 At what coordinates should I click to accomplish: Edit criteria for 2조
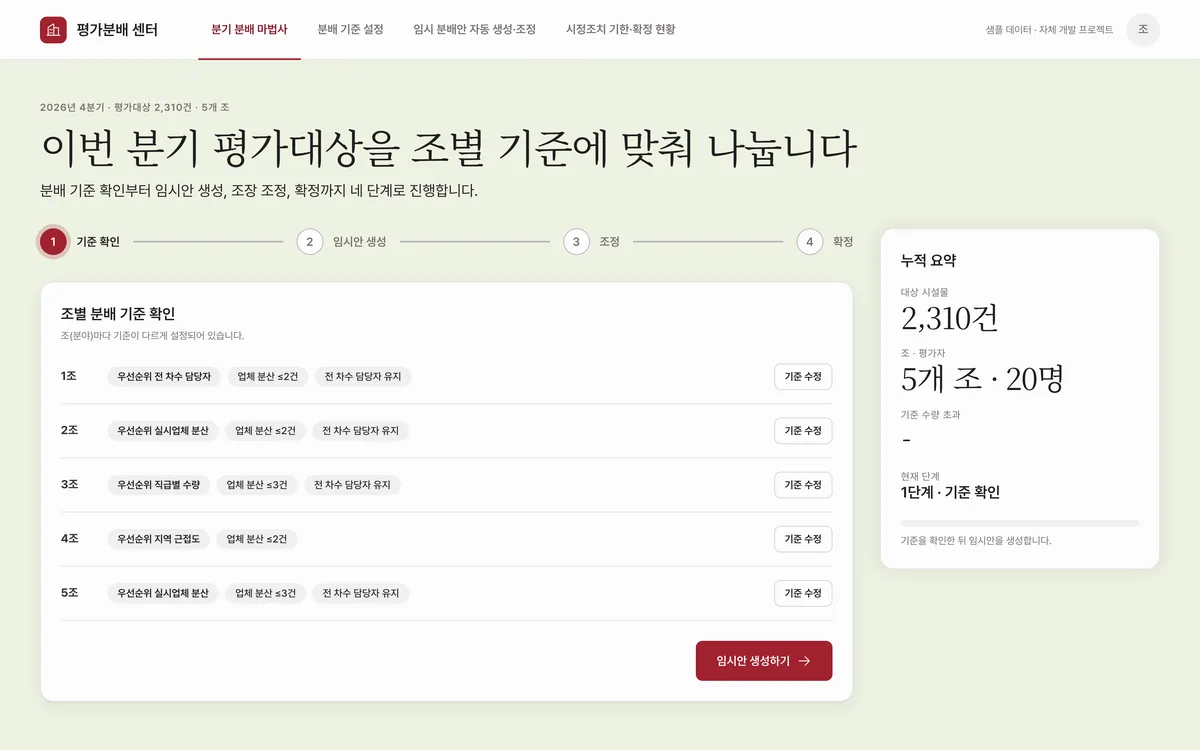click(x=803, y=431)
